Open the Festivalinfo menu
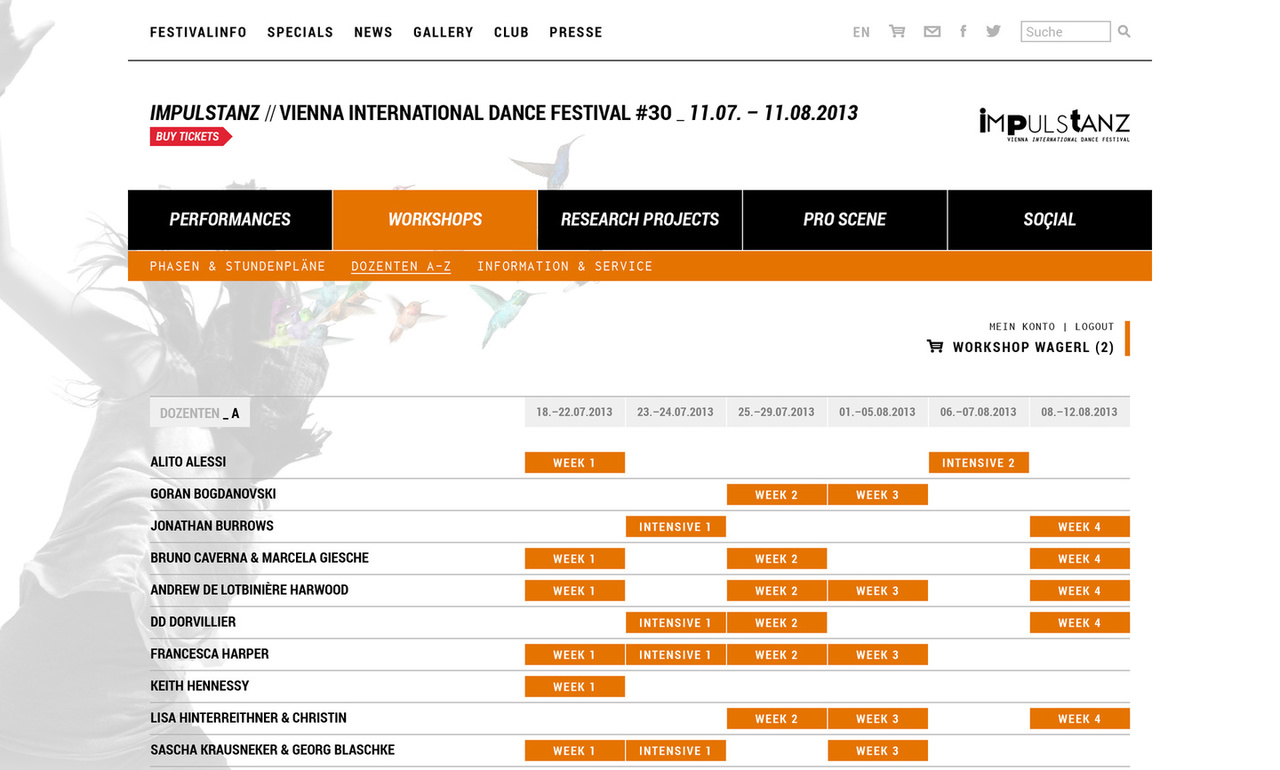This screenshot has height=770, width=1280. tap(198, 32)
